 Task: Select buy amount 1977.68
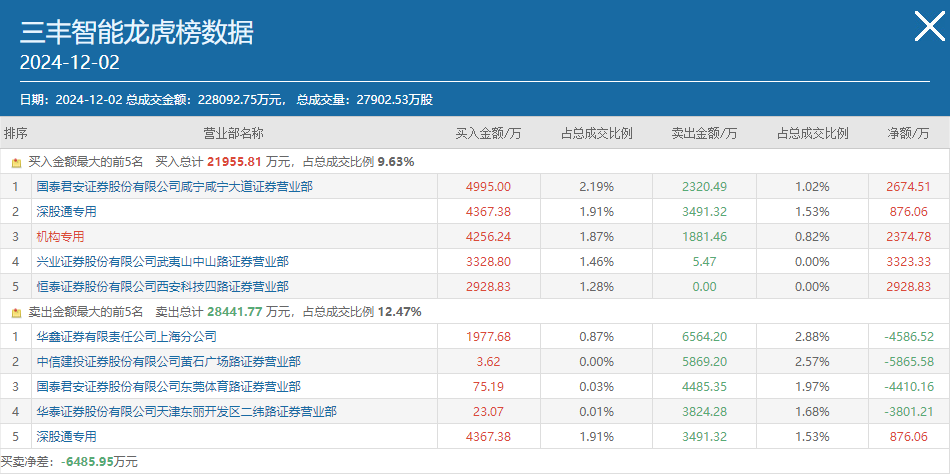tap(488, 336)
